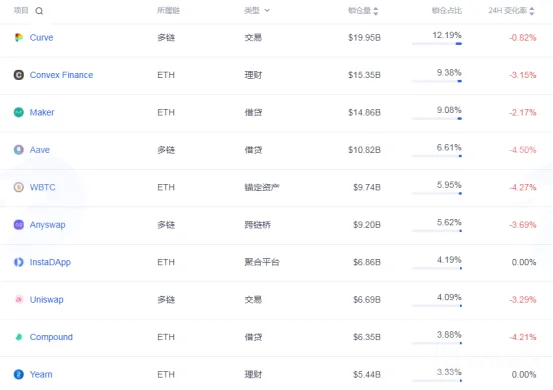Click the Compound green logo icon
Viewport: 553px width, 390px height.
(19, 337)
